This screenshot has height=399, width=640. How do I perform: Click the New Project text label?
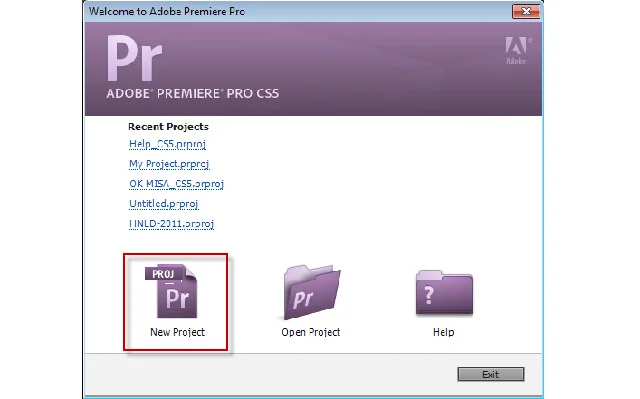pyautogui.click(x=178, y=332)
